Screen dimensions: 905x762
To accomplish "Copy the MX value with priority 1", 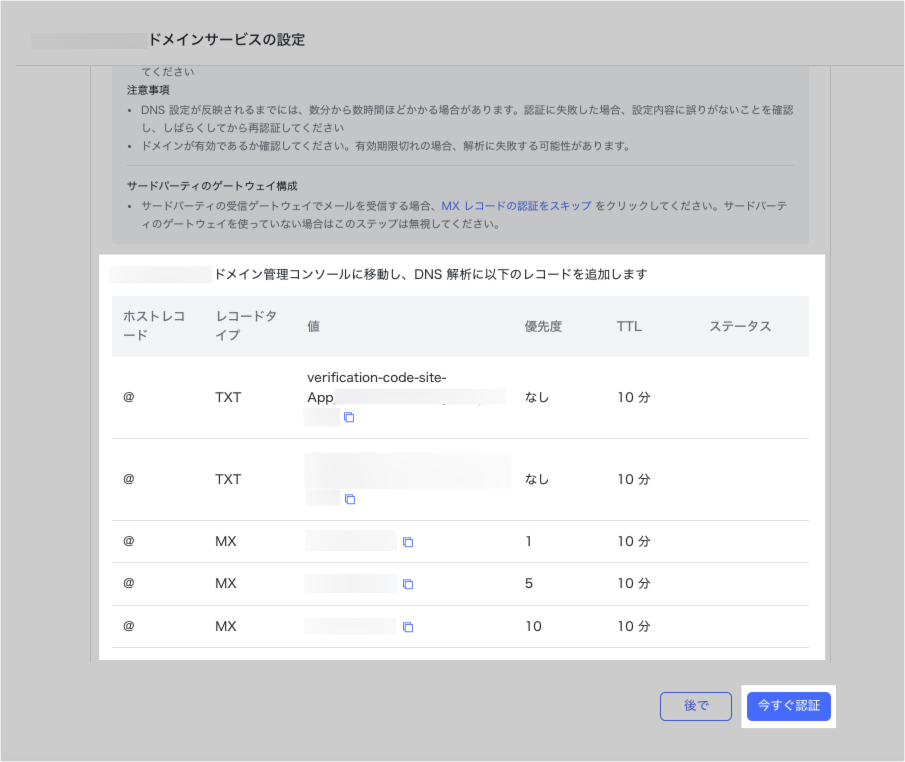I will (x=408, y=542).
